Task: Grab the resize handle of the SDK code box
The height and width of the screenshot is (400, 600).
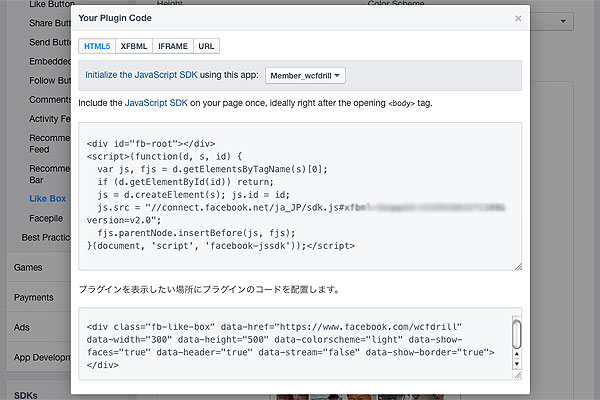Action: (518, 266)
